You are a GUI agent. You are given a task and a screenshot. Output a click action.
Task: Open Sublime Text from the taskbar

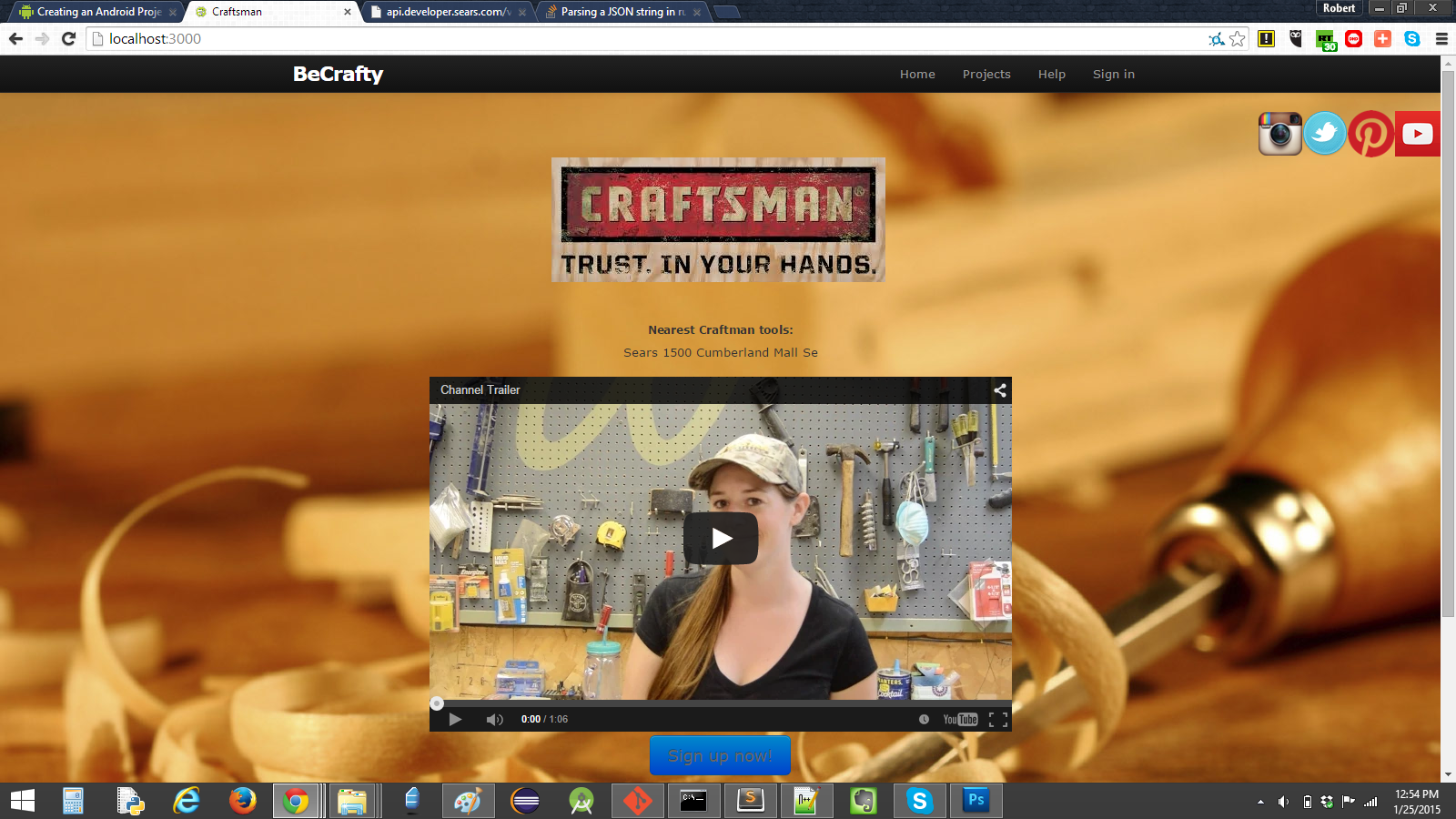click(x=751, y=801)
